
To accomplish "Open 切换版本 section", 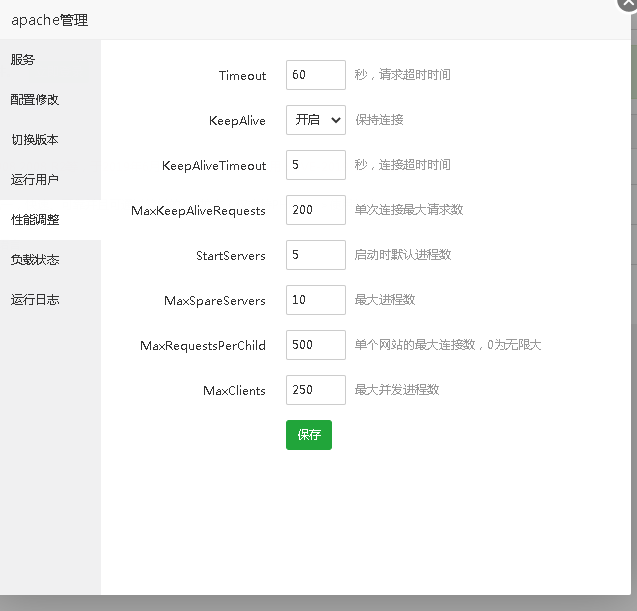I will [x=50, y=140].
